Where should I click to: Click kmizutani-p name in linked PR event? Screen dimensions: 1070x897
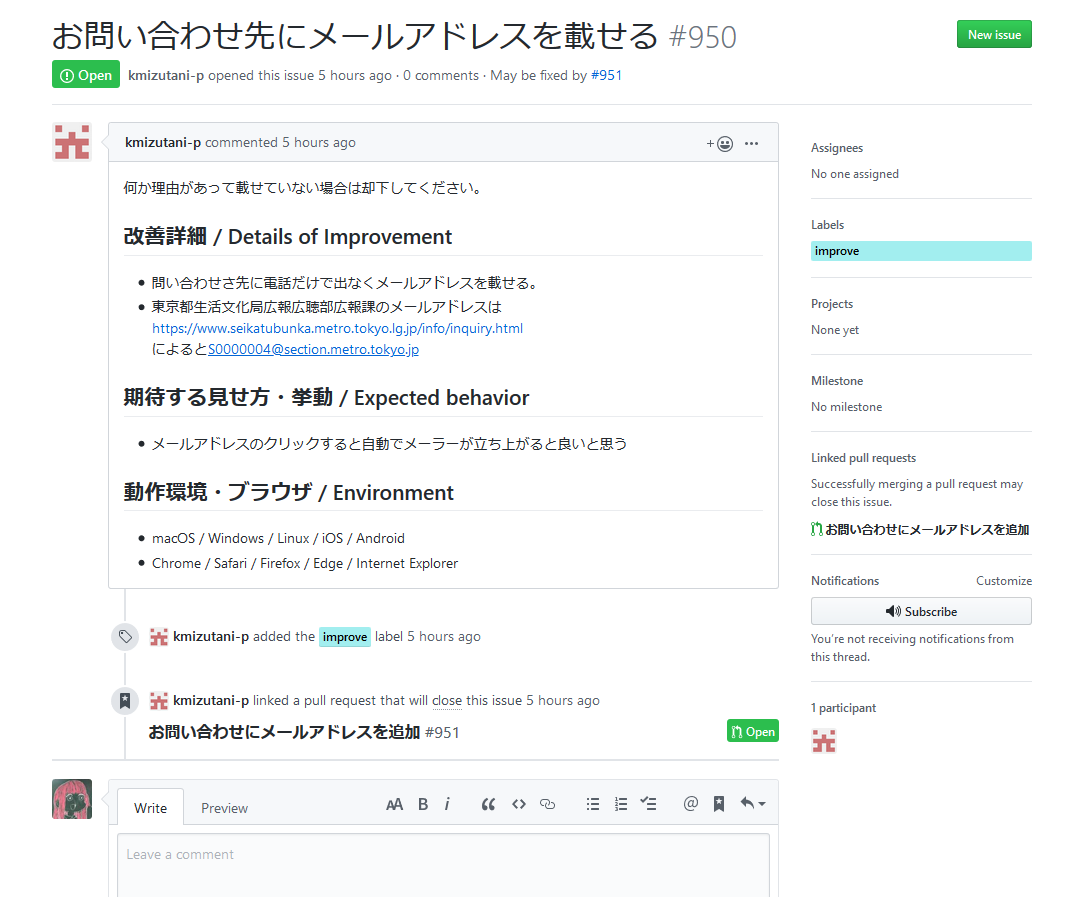click(x=211, y=700)
